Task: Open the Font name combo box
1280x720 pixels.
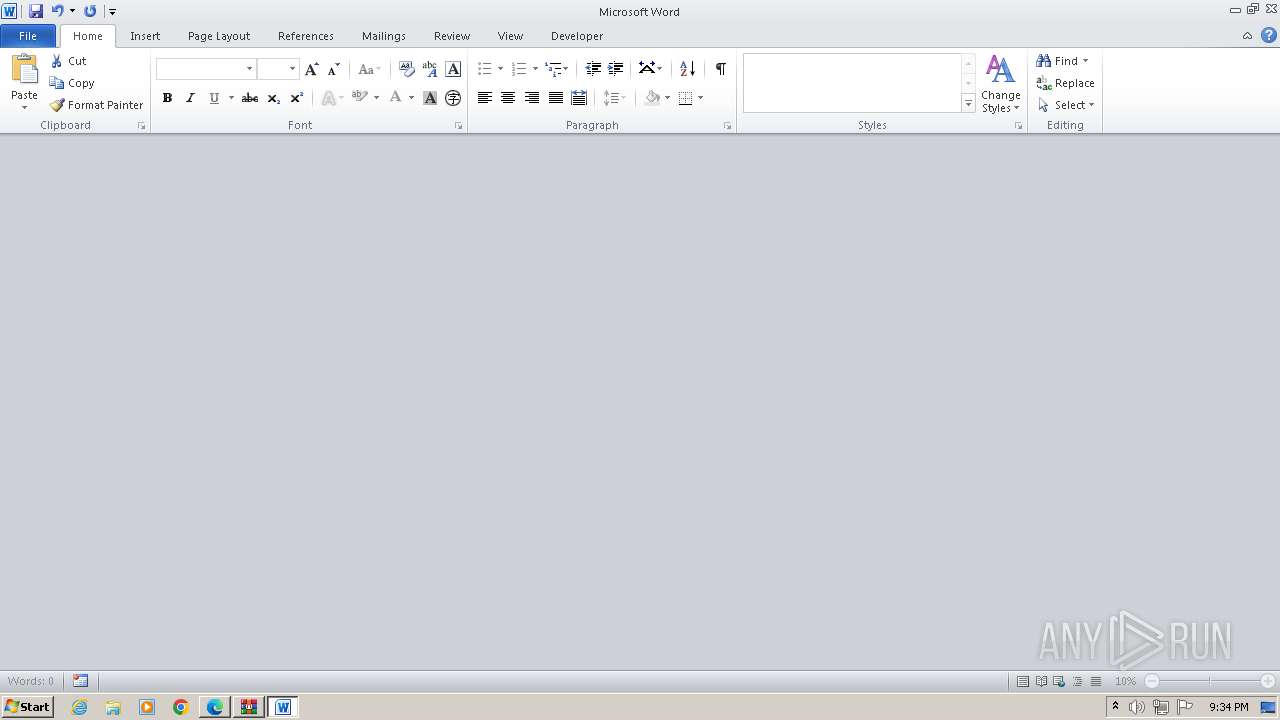Action: coord(206,69)
